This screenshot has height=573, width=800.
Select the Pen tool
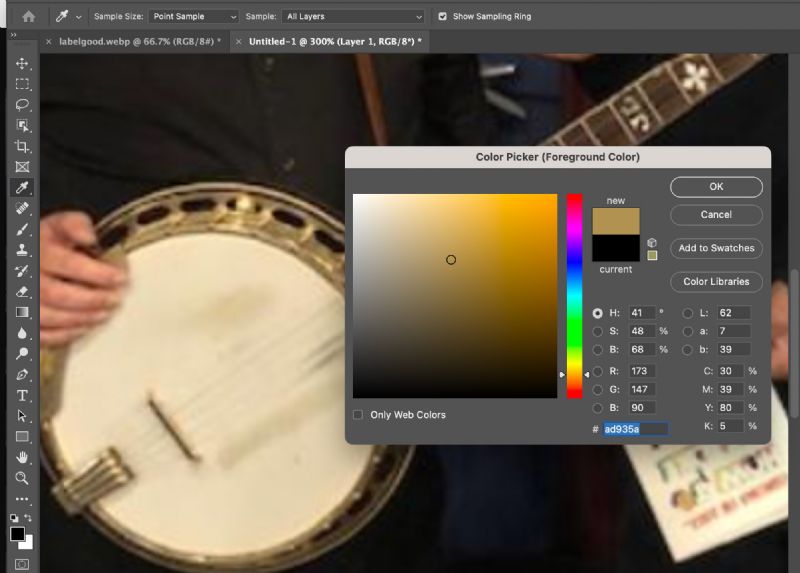(x=22, y=375)
